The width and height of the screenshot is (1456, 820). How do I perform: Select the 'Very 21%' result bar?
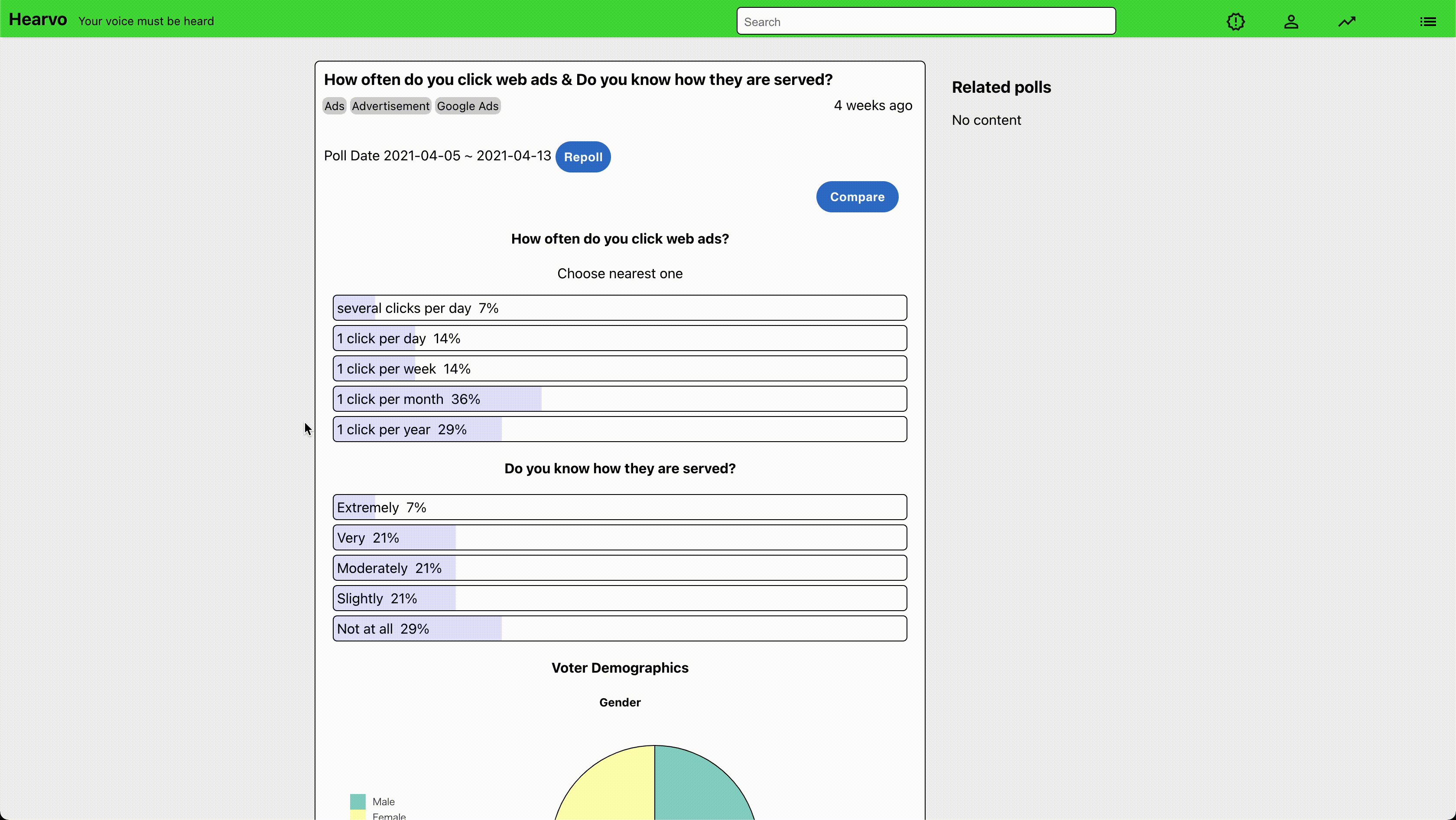(620, 537)
